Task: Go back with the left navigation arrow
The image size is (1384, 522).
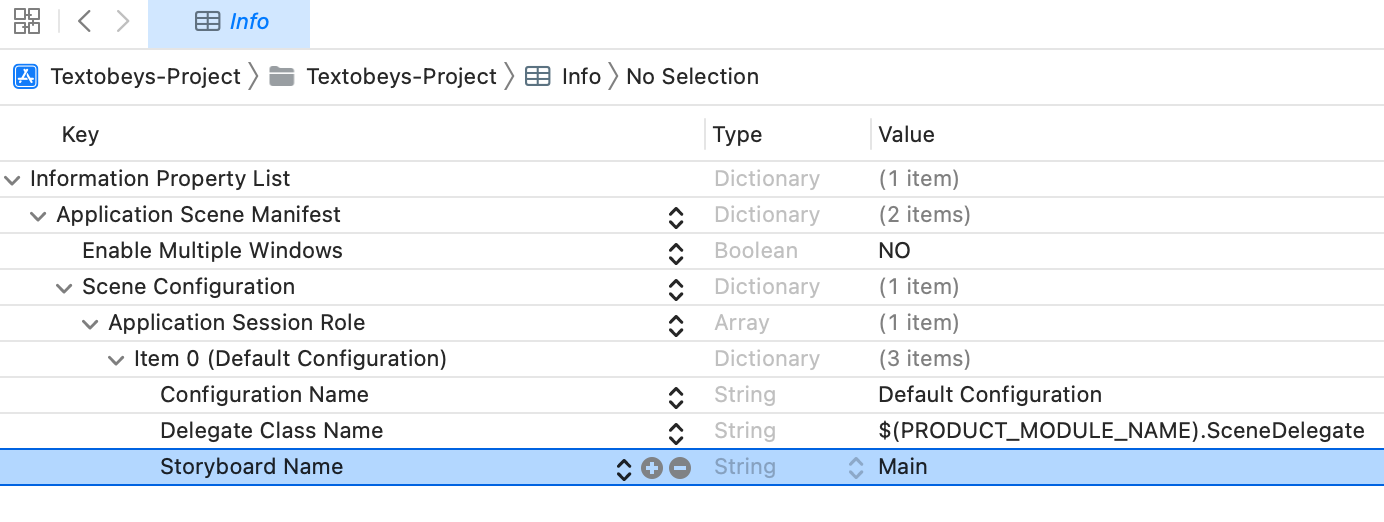Action: (x=84, y=21)
